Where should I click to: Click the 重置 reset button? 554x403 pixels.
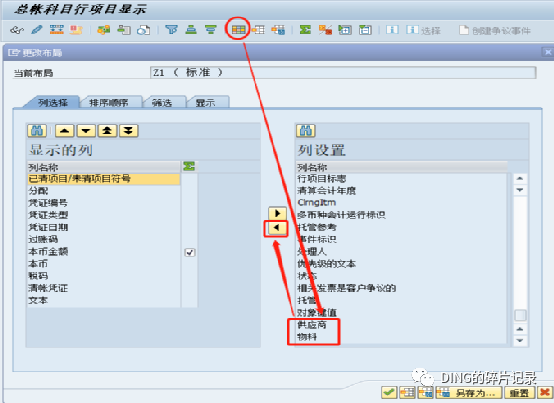pos(519,393)
